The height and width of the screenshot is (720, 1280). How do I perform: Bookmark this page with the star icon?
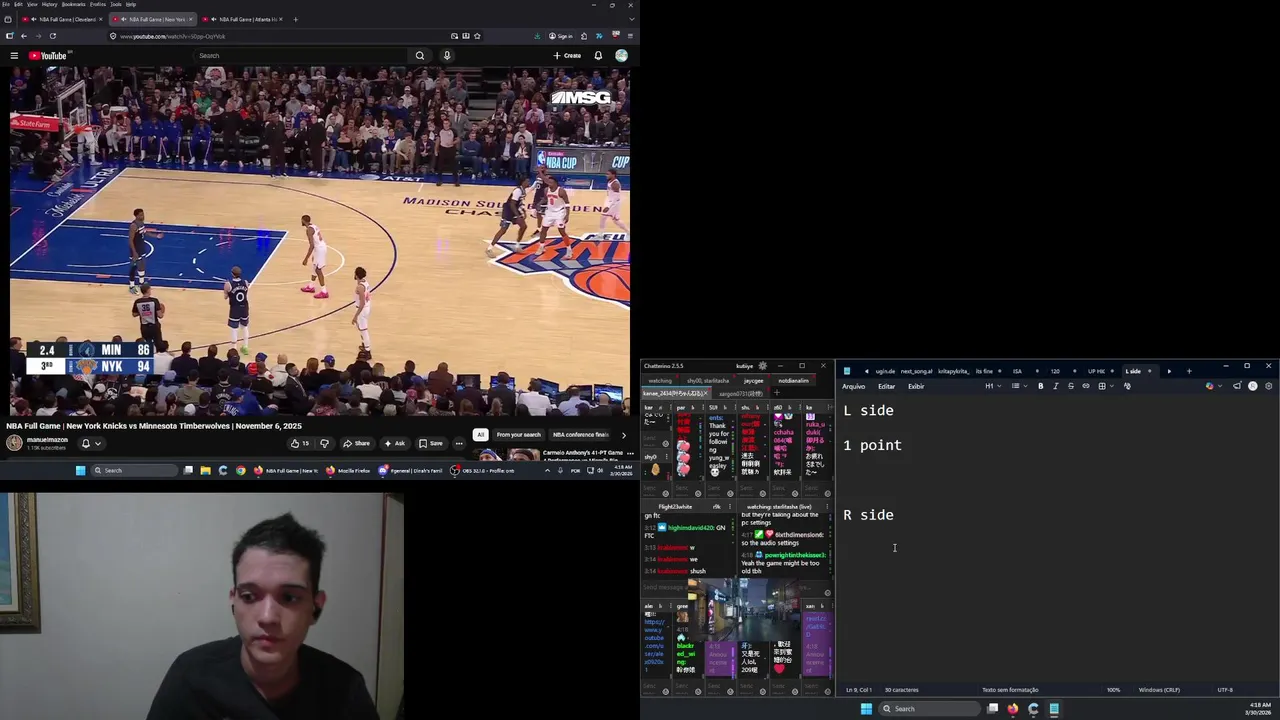coord(477,36)
